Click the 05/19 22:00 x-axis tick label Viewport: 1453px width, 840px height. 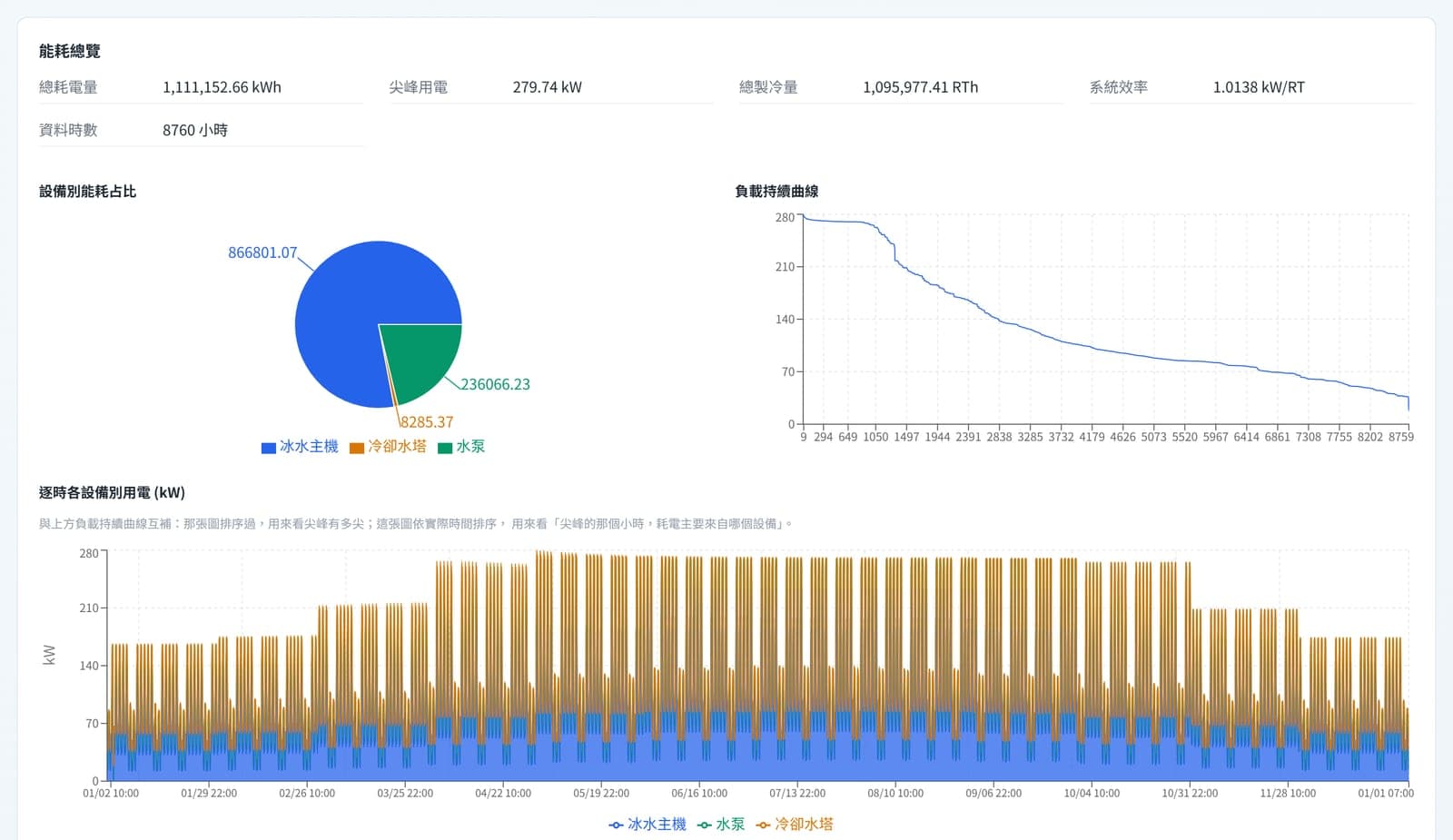click(601, 794)
